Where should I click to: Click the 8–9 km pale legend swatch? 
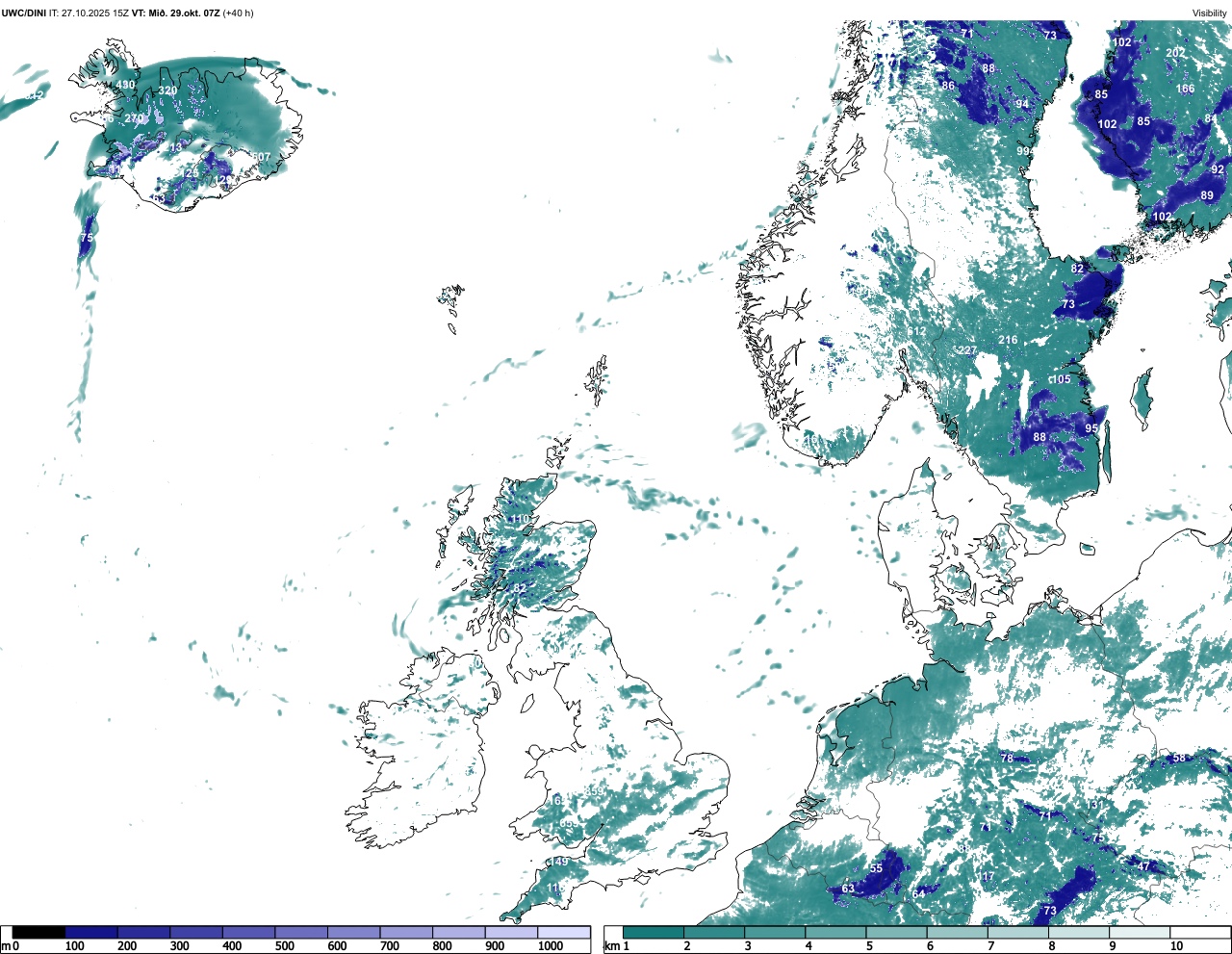[1078, 932]
